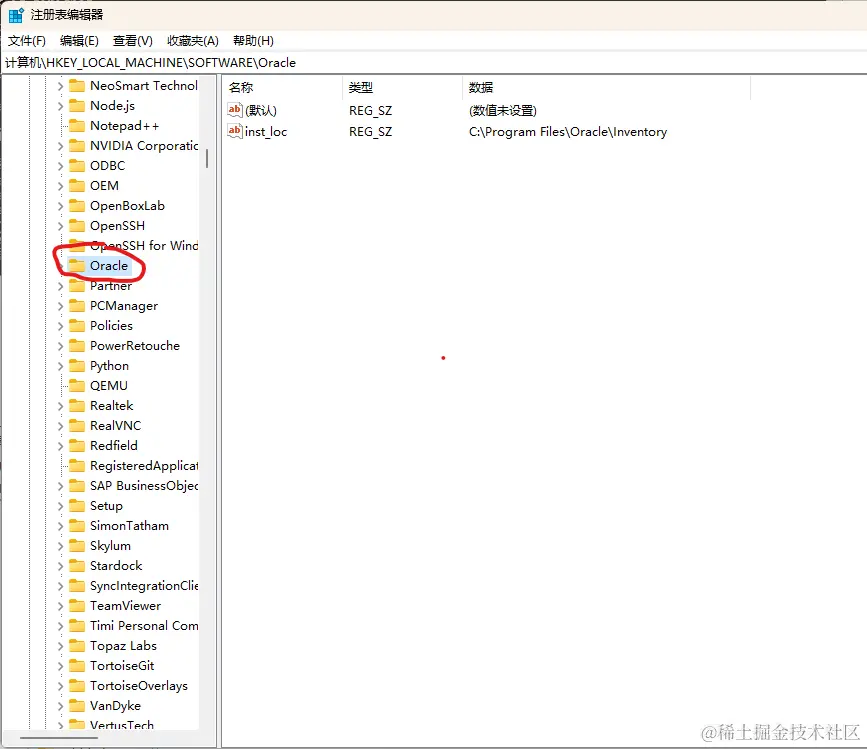Click the QEMU folder icon
Viewport: 867px width, 749px height.
[x=76, y=385]
